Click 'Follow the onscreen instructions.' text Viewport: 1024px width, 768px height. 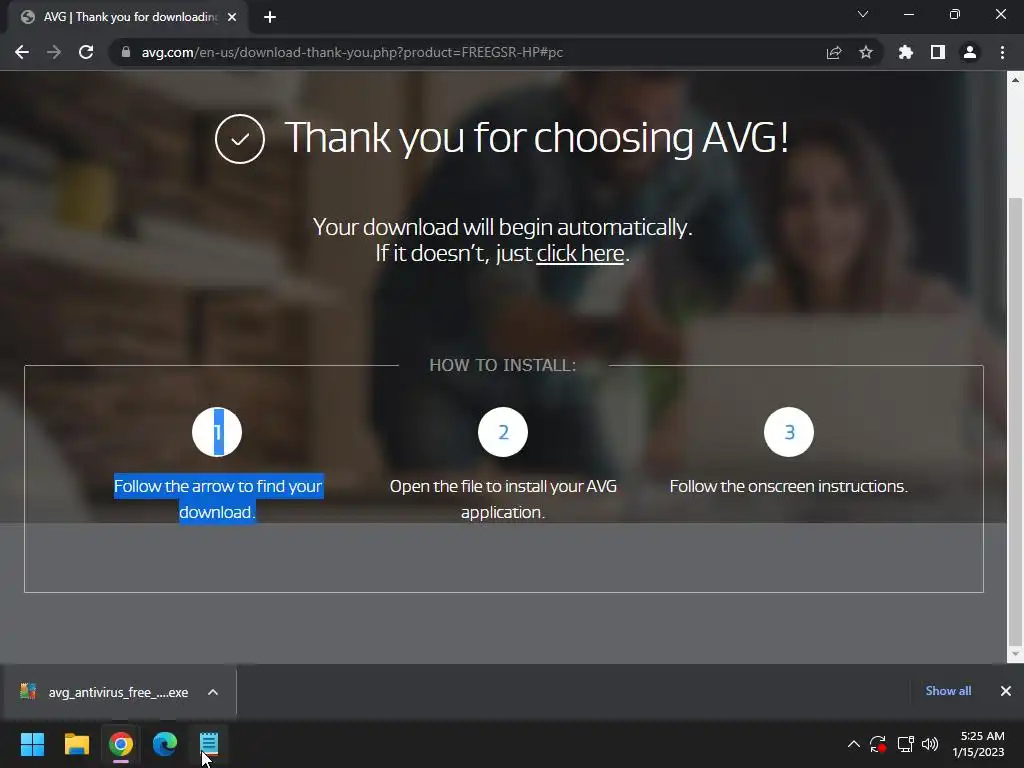click(x=788, y=487)
